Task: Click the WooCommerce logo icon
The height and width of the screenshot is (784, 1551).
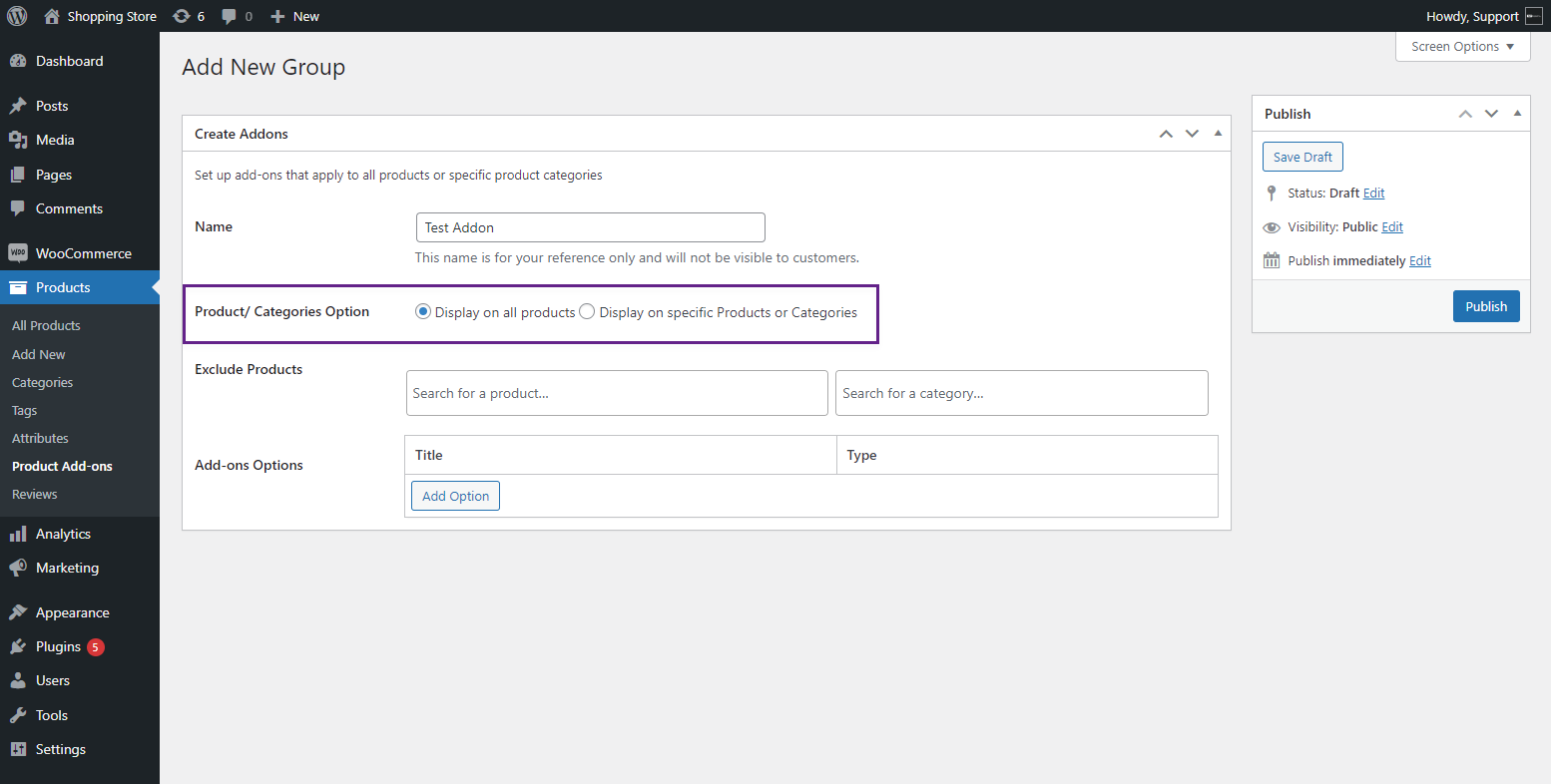Action: click(18, 253)
